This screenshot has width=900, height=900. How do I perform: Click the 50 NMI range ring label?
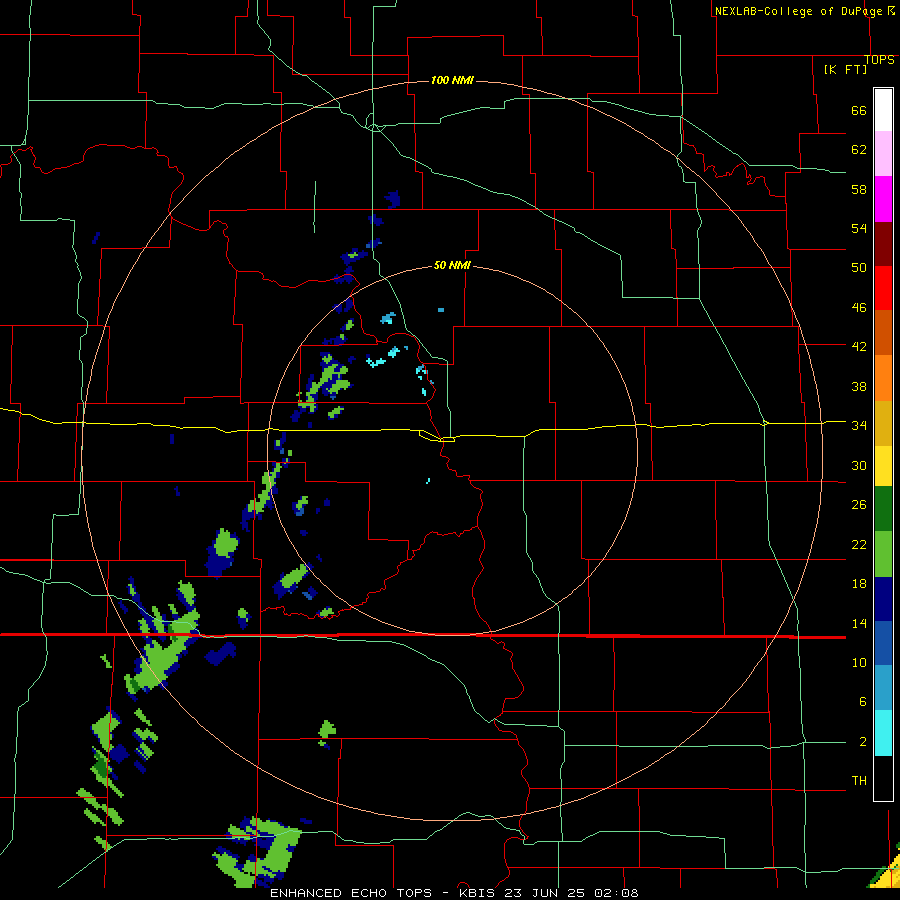(x=452, y=265)
